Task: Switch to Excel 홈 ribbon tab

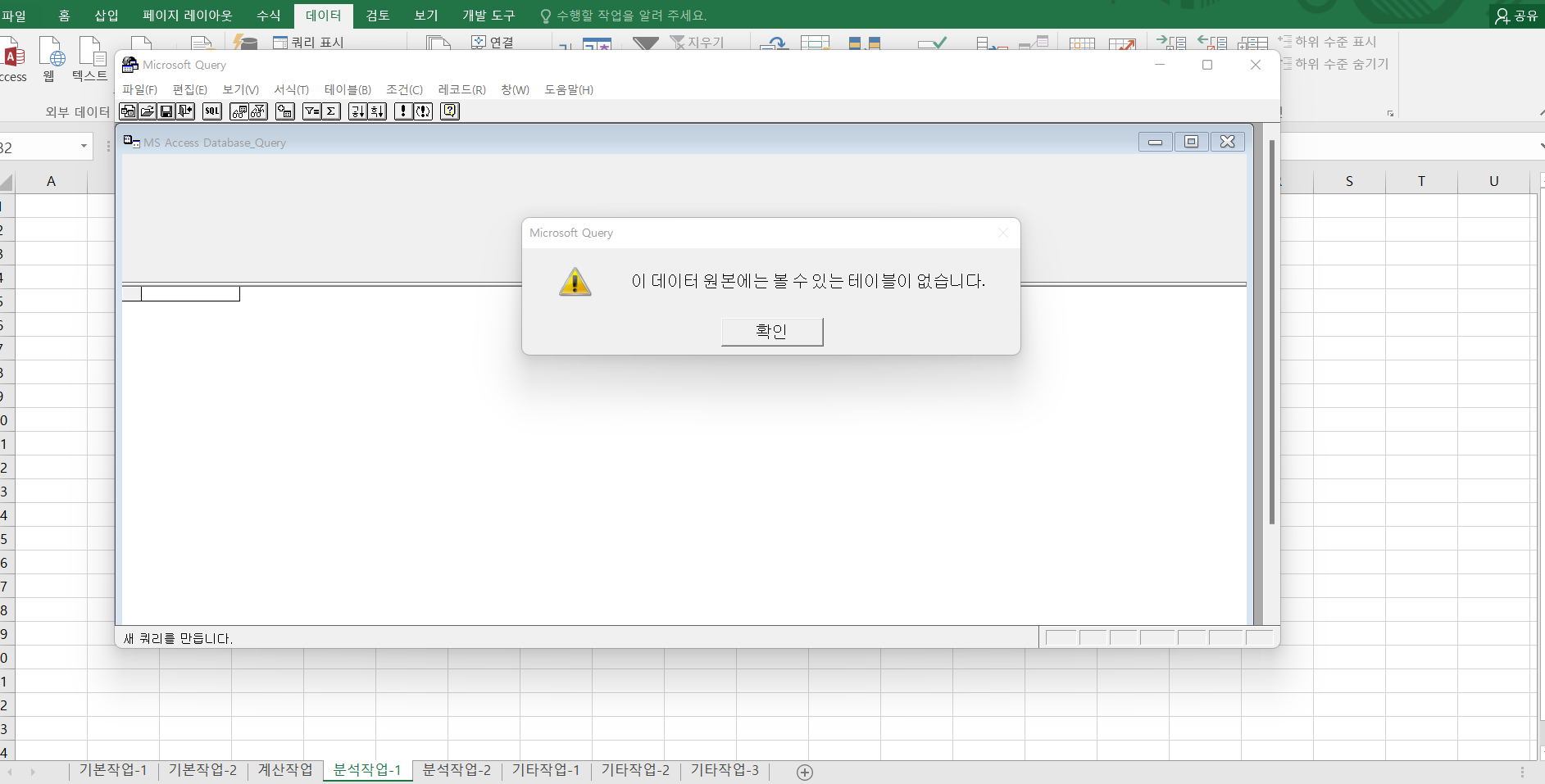Action: click(64, 16)
